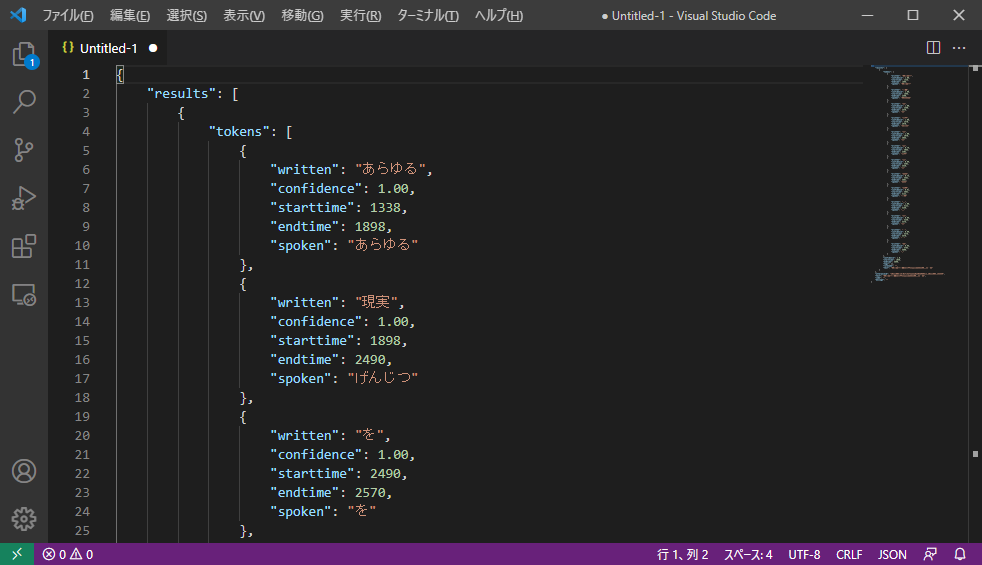Change language mode via JSON indicator
Screen dimensions: 982x565
coord(892,554)
